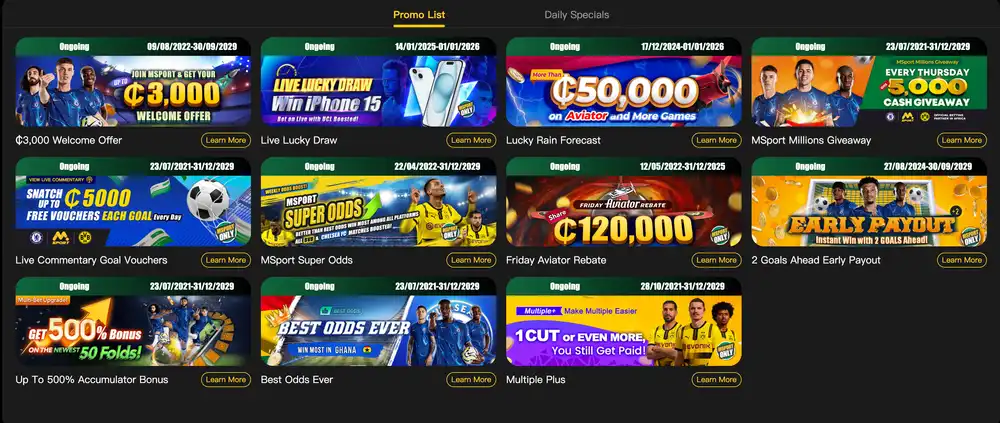Click Learn More for Live Lucky Draw

471,140
